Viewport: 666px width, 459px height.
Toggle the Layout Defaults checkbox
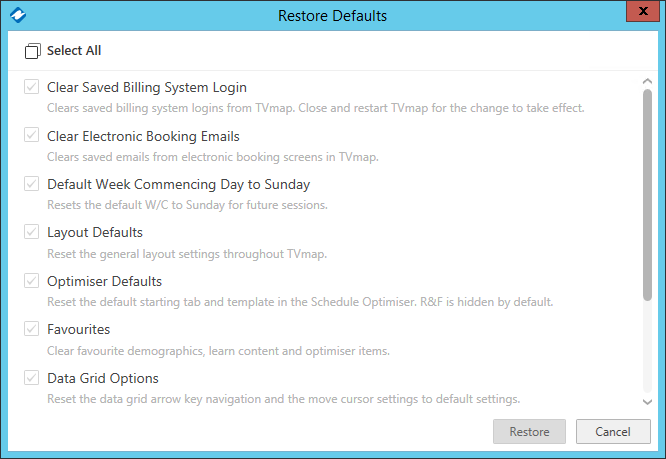(31, 232)
